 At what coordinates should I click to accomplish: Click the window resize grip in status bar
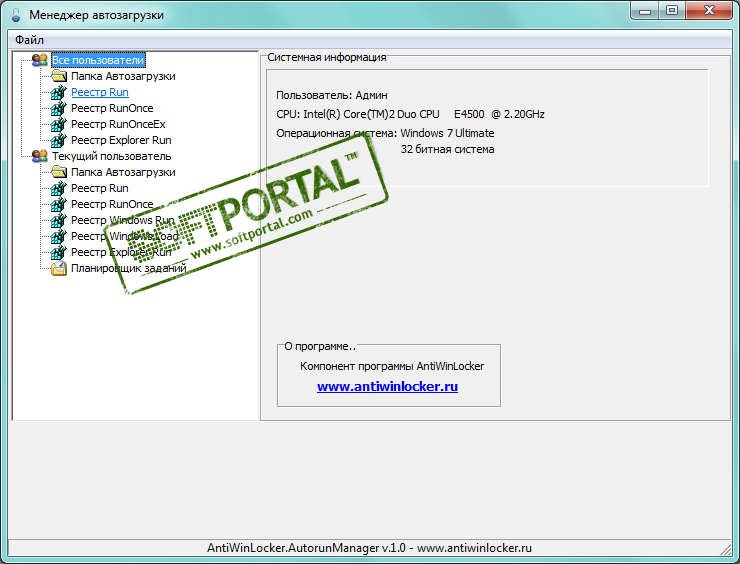coord(725,549)
